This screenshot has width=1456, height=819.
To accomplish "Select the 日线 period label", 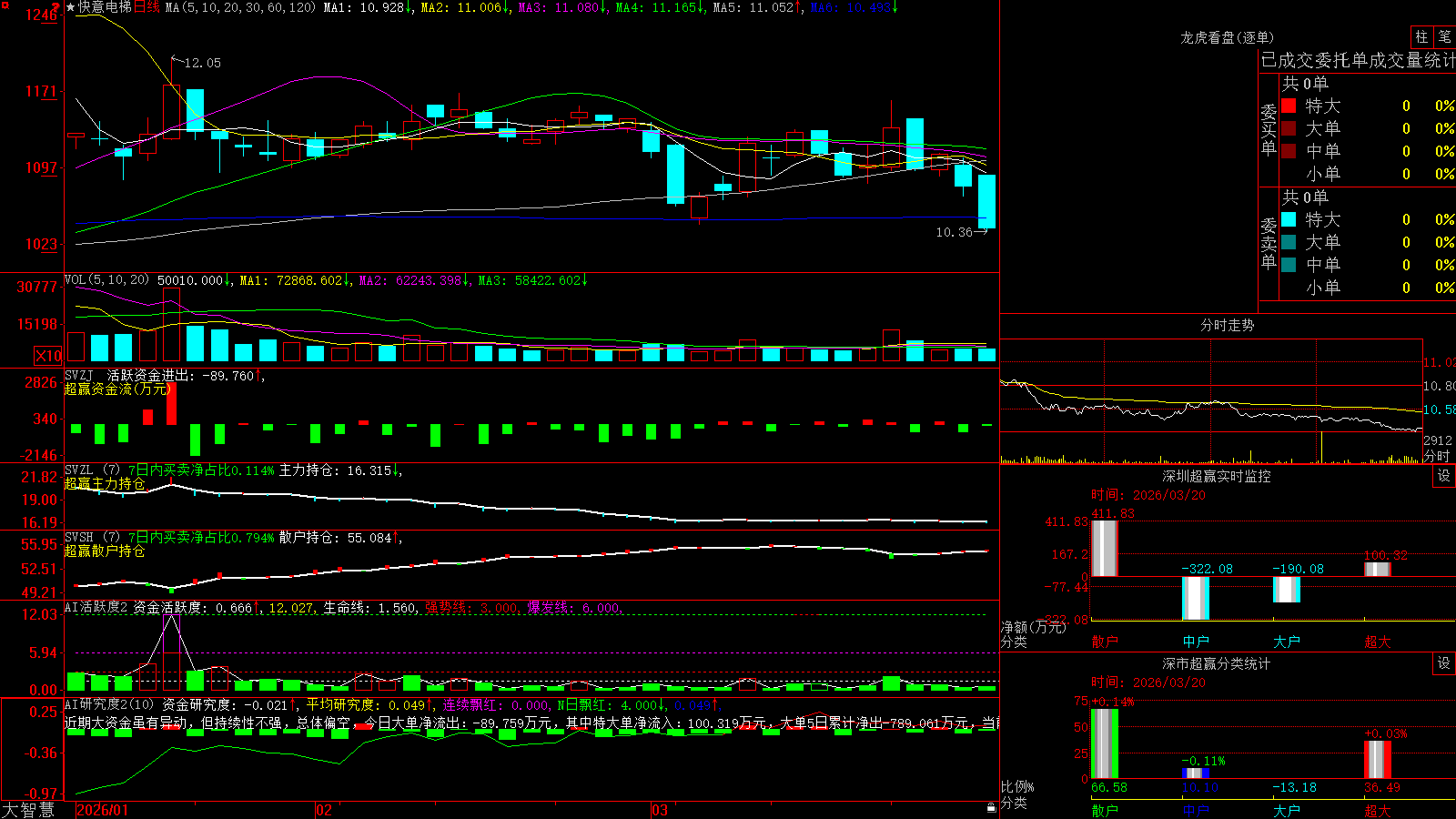I will coord(147,7).
